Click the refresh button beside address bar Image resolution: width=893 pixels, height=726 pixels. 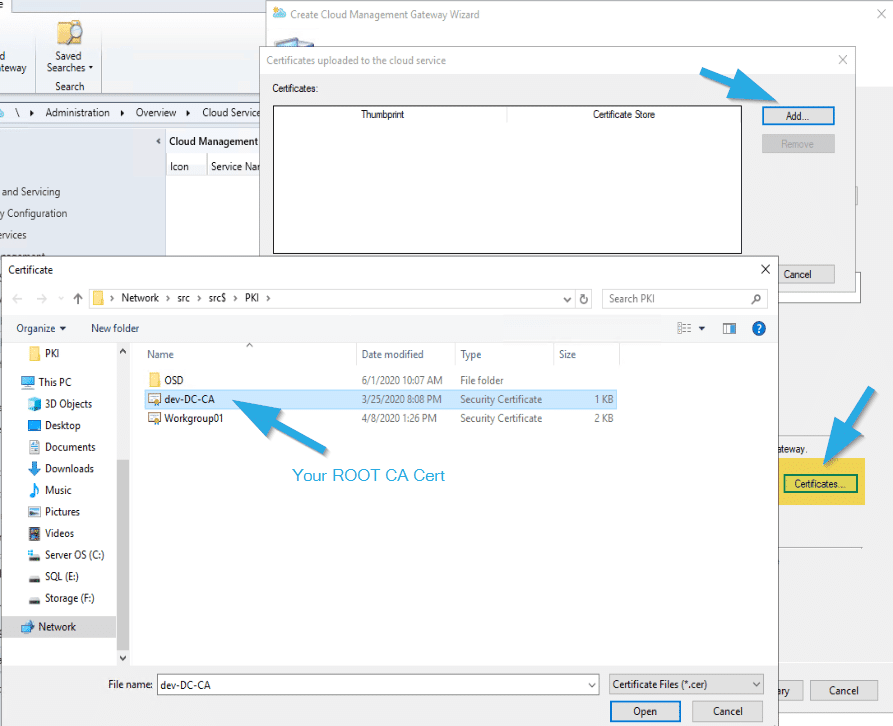(585, 298)
